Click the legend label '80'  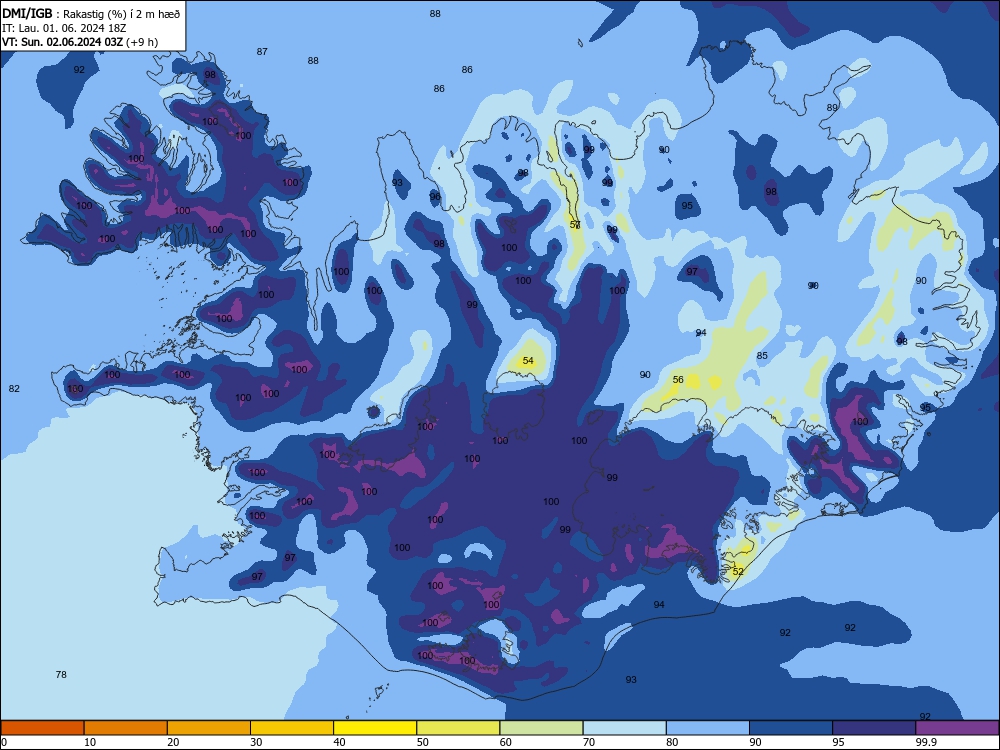672,742
